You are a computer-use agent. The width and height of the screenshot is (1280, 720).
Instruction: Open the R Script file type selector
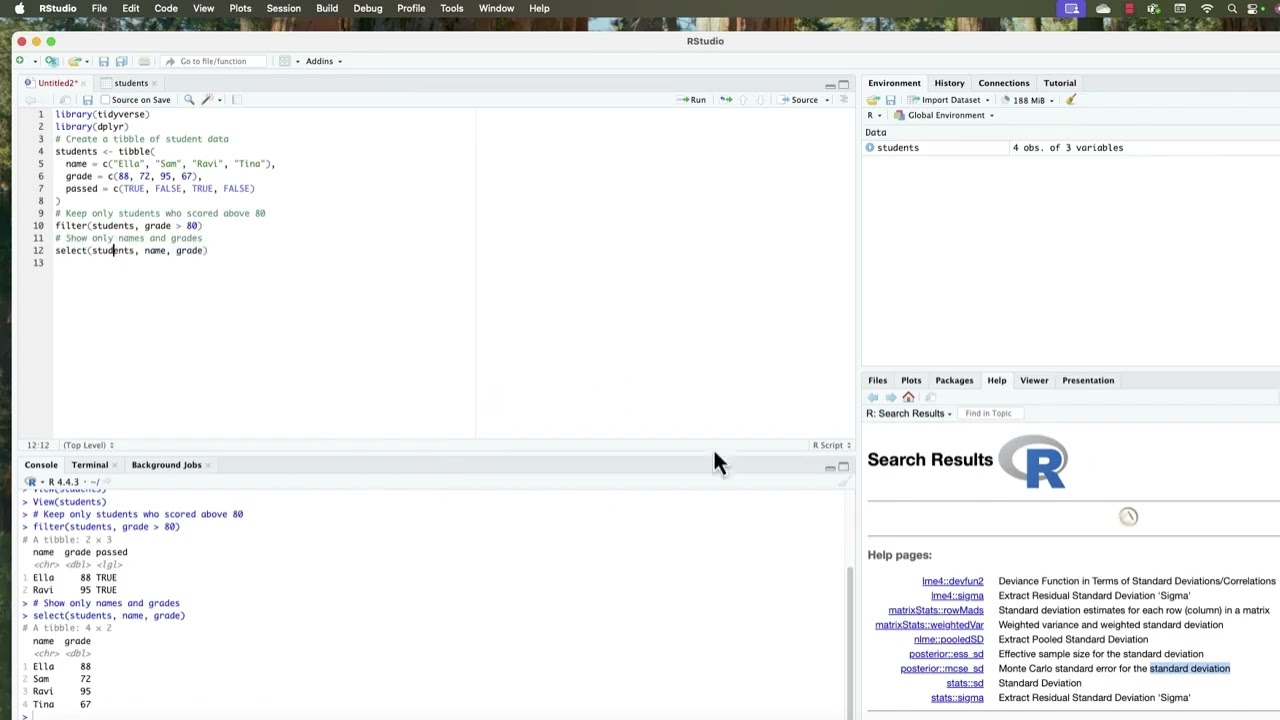tap(832, 445)
